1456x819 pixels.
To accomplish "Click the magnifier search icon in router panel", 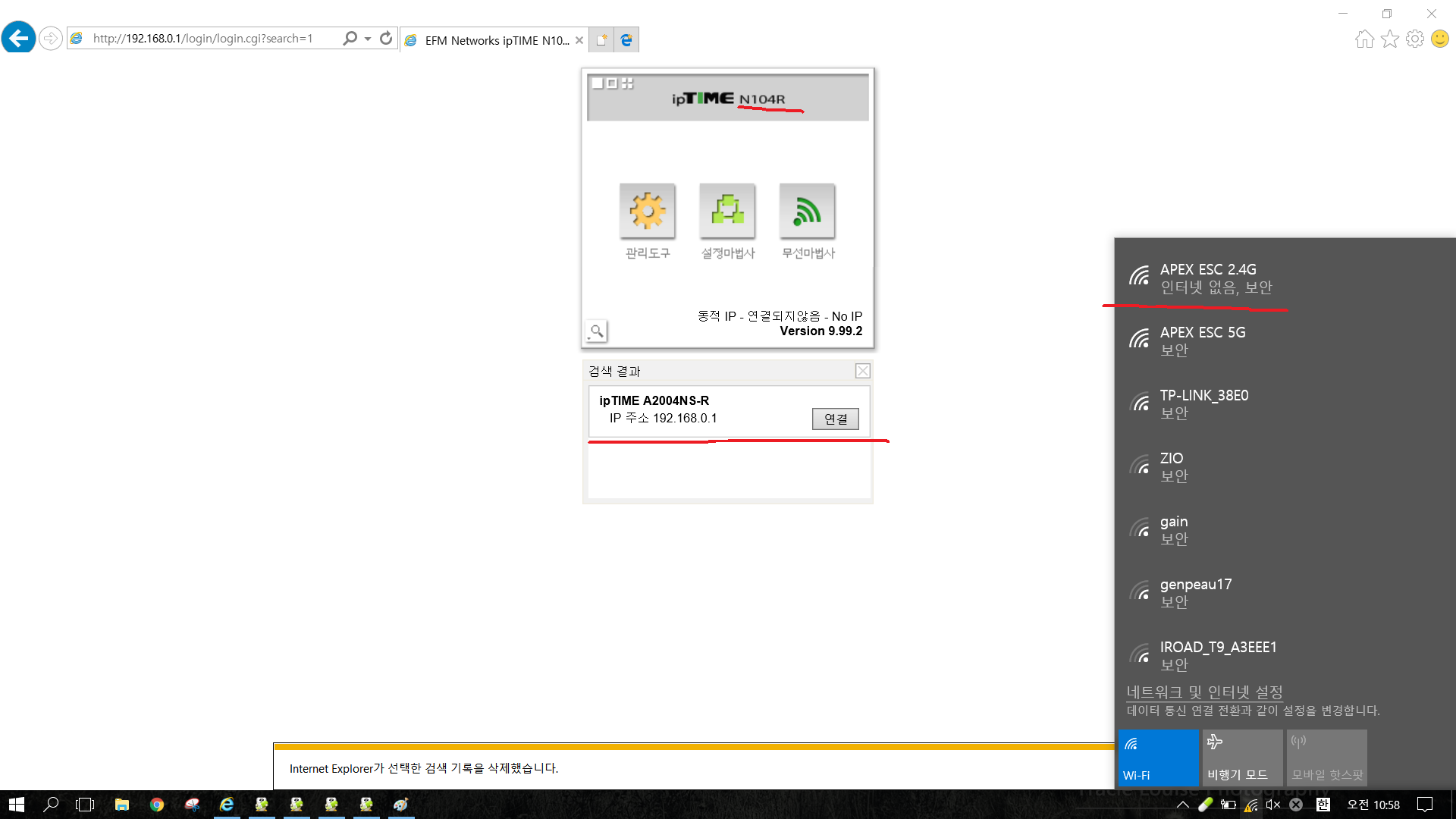I will pyautogui.click(x=597, y=331).
